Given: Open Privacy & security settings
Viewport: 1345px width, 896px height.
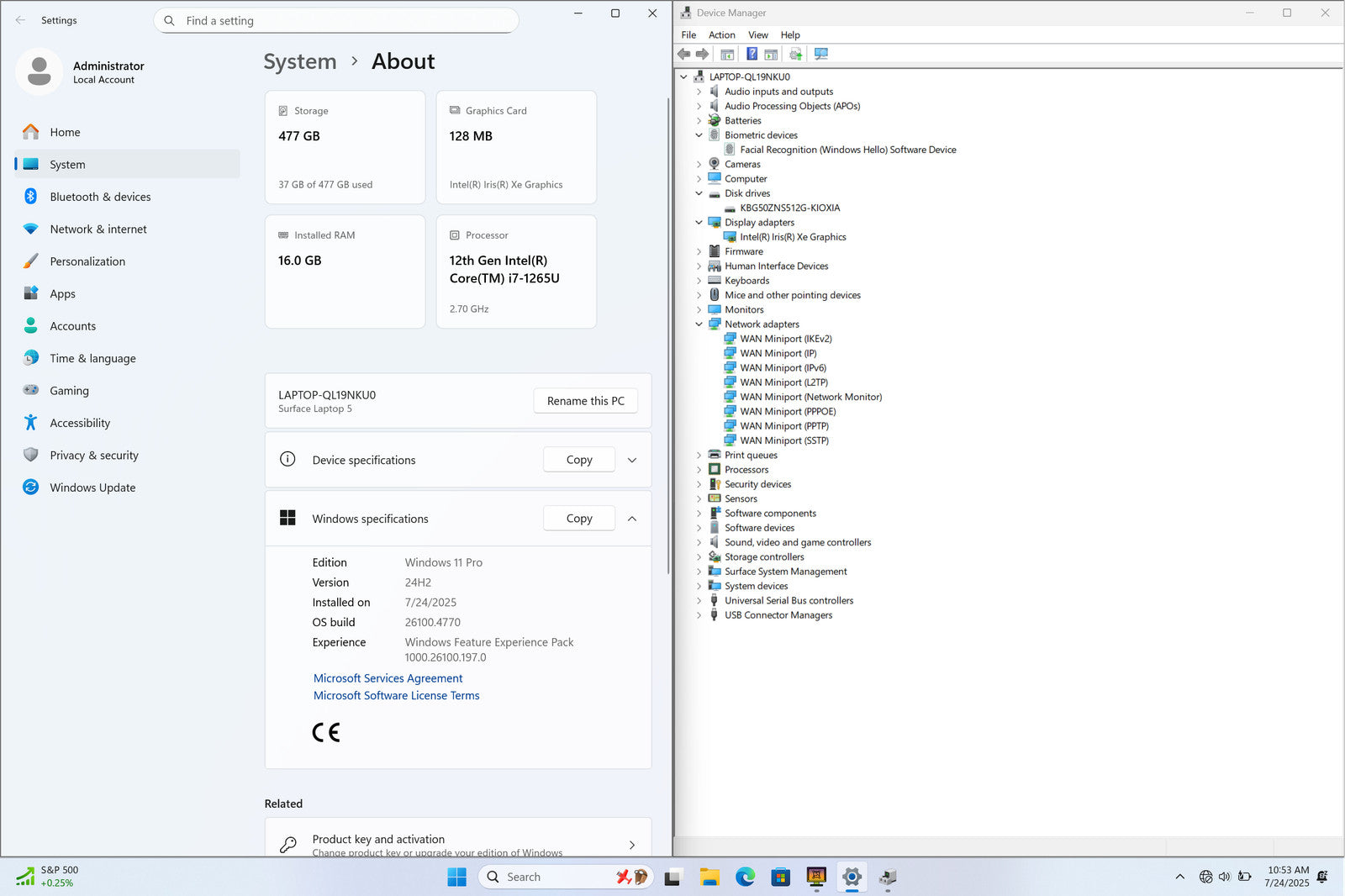Looking at the screenshot, I should (127, 456).
